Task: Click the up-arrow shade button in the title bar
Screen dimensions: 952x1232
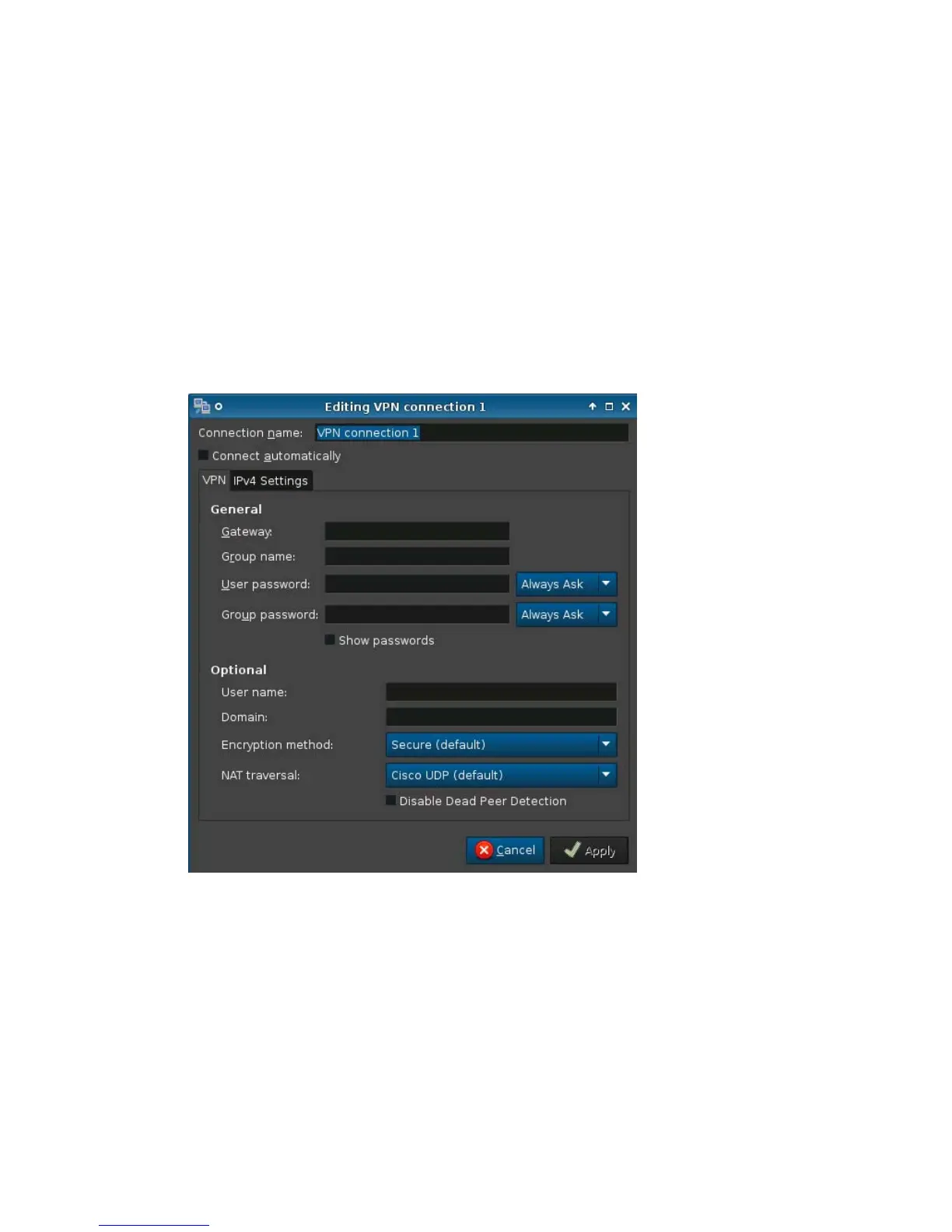Action: click(x=593, y=406)
